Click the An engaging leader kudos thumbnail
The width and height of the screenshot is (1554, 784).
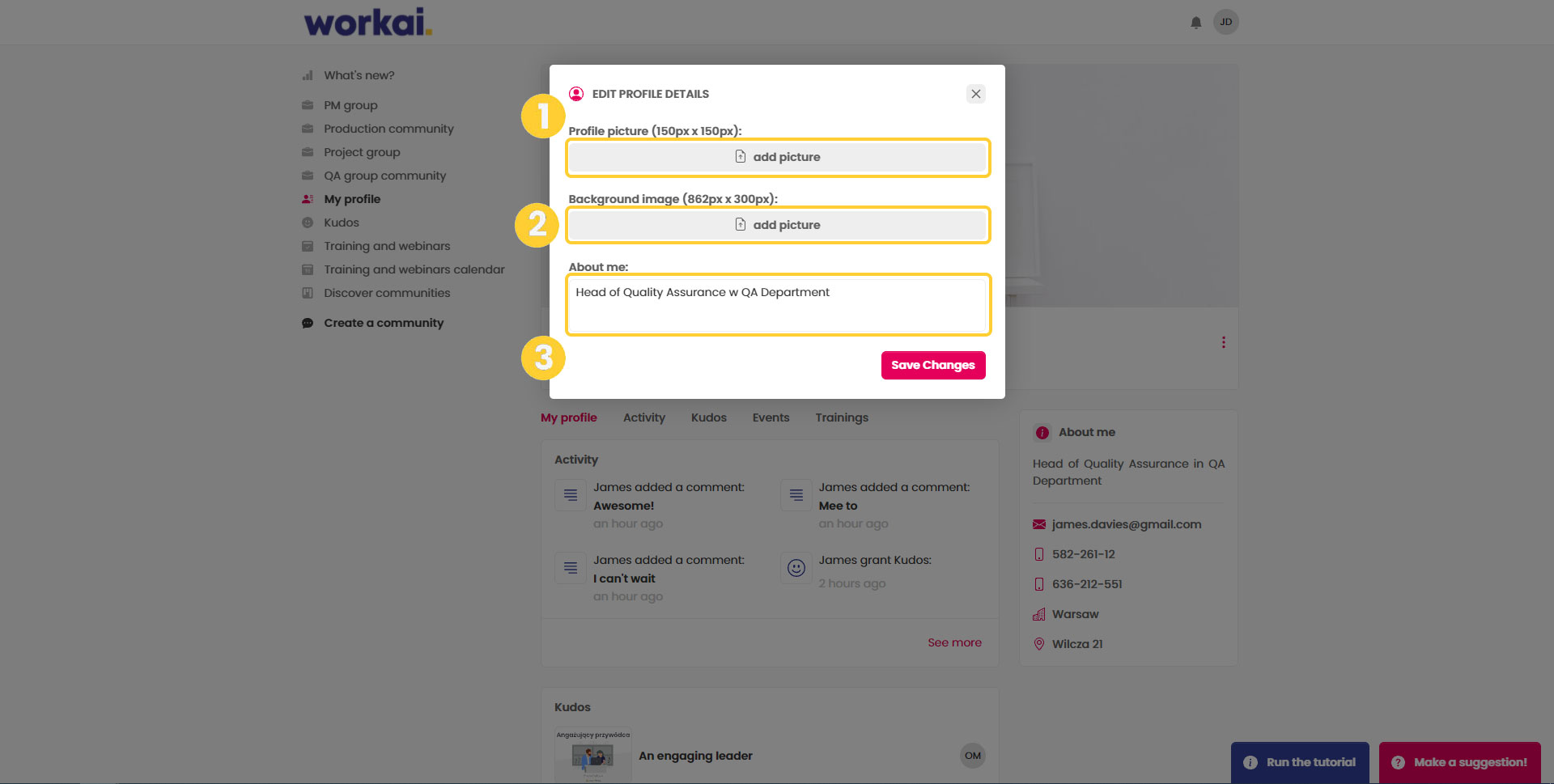click(x=592, y=756)
